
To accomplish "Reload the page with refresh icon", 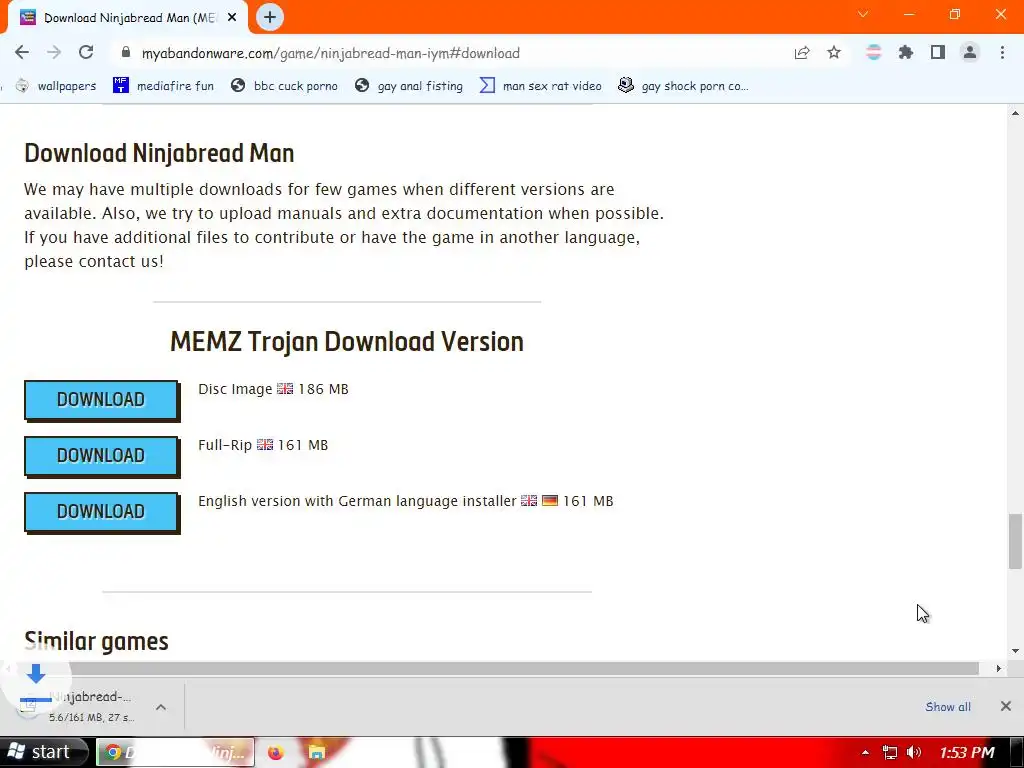I will [86, 53].
